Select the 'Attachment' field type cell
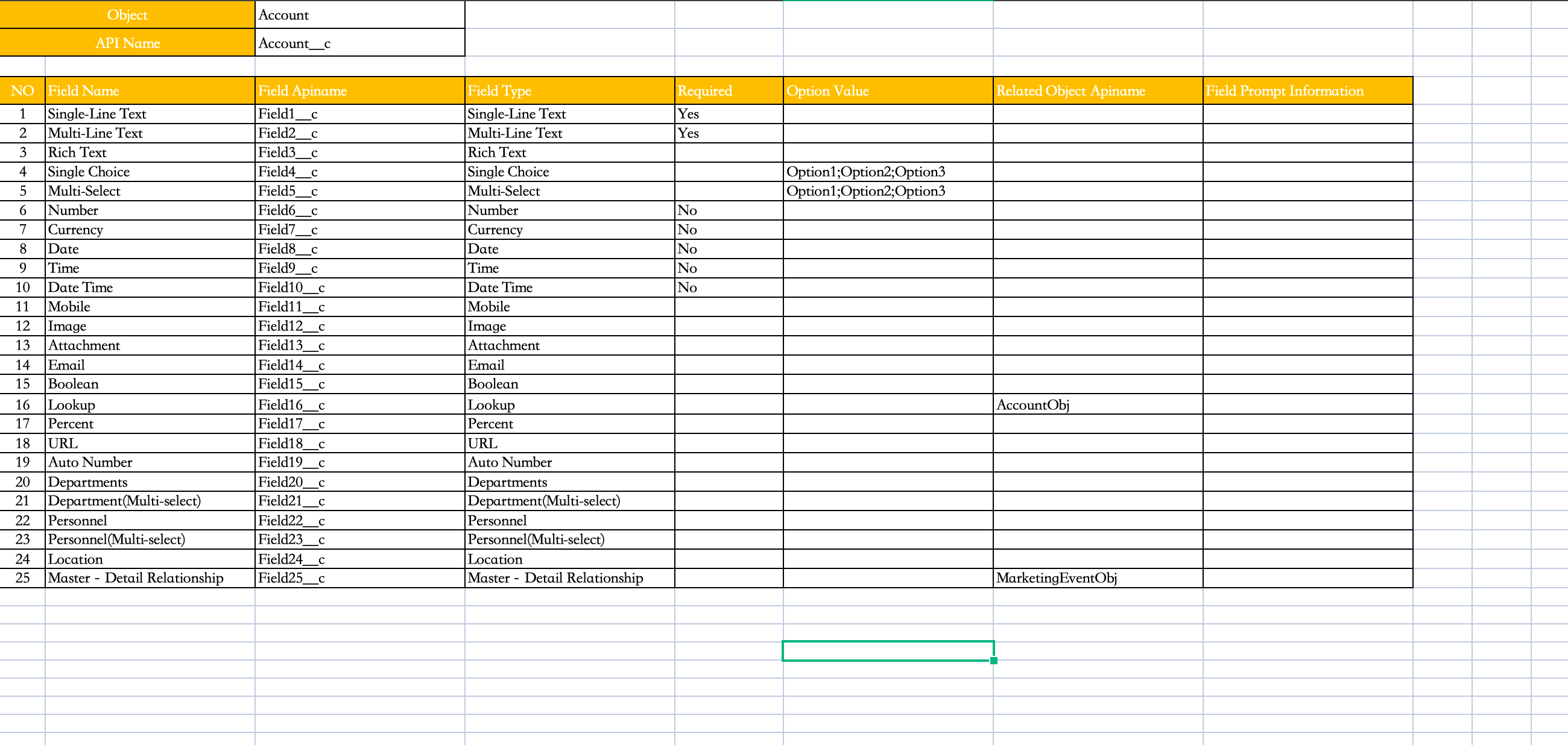 tap(570, 345)
